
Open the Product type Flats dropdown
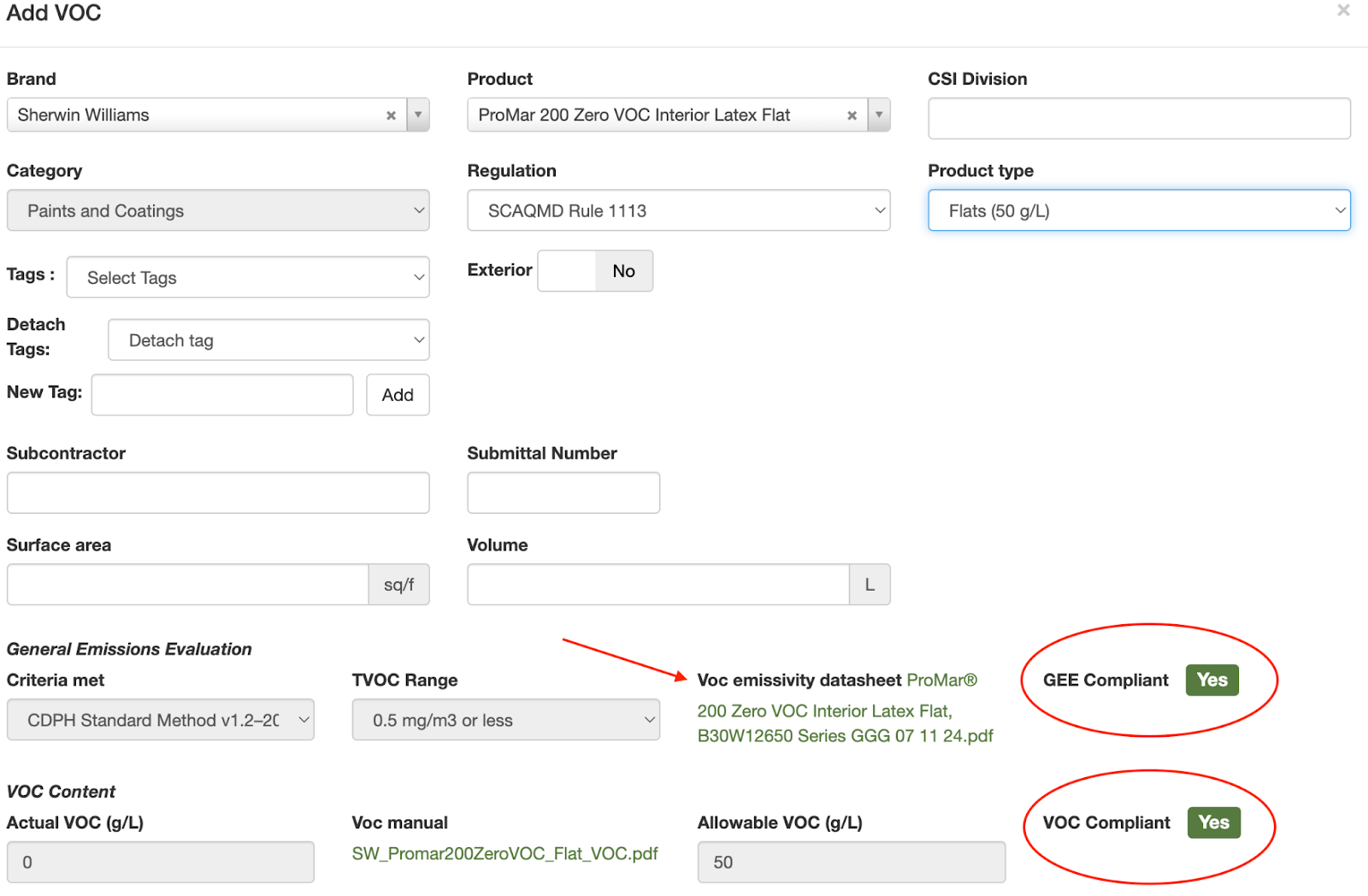1139,210
